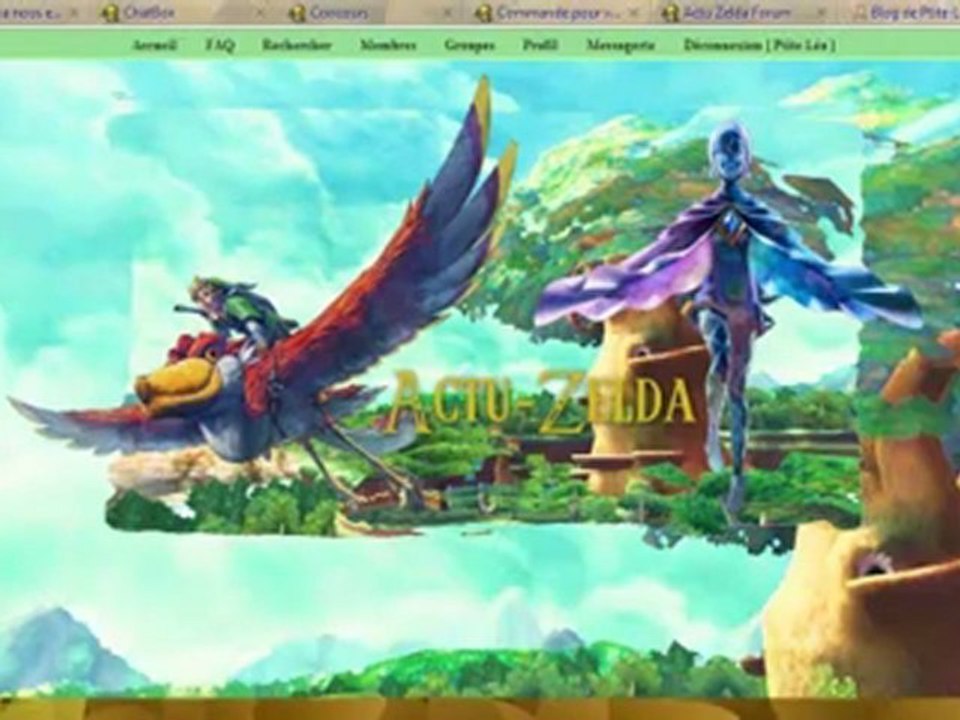Open the 'Commande pour' browser tab

point(557,12)
